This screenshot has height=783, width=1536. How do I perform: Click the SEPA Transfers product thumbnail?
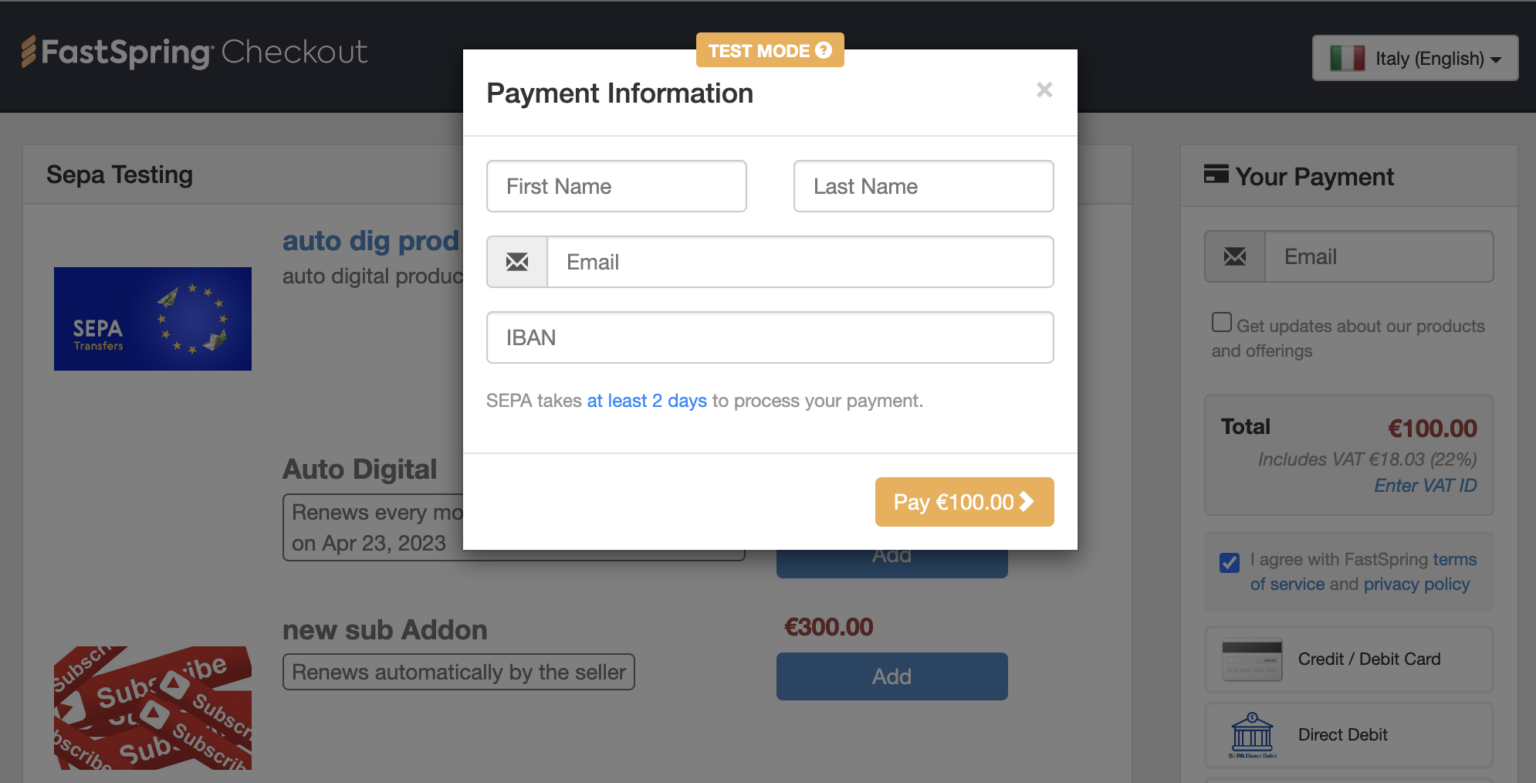(x=152, y=318)
